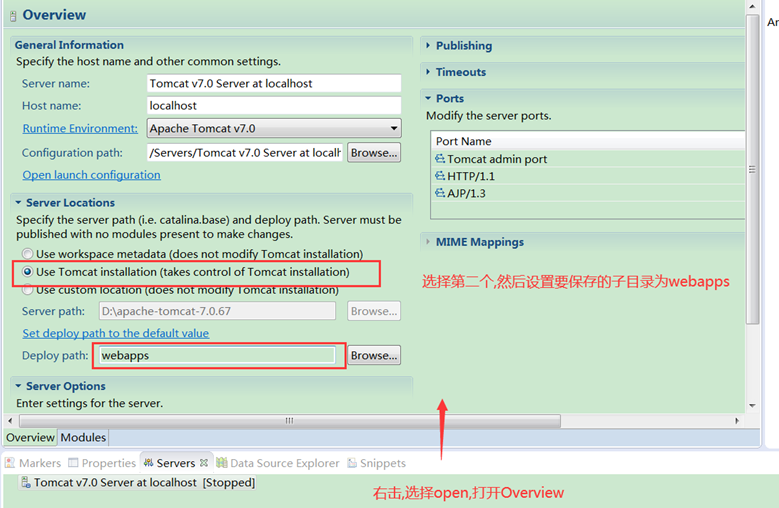Select the Tomcat admin port row
Screen dimensions: 779x508
[x=588, y=159]
